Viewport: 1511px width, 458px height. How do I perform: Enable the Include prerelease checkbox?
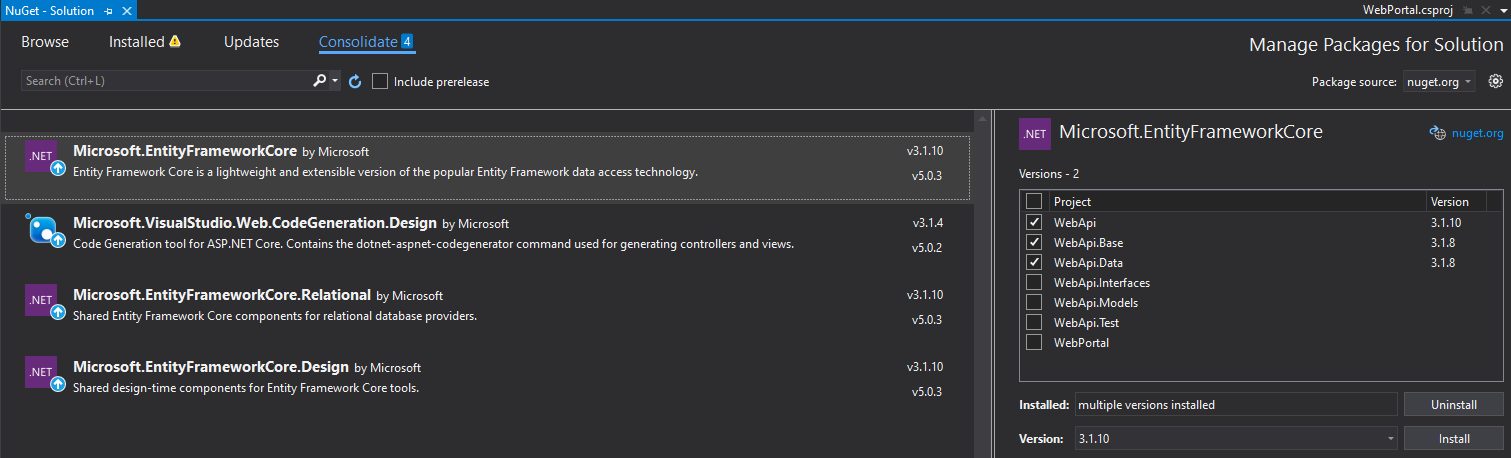pyautogui.click(x=380, y=81)
